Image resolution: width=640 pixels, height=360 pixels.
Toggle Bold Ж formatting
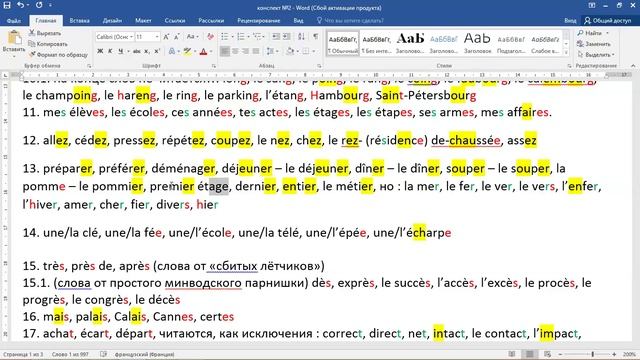100,51
